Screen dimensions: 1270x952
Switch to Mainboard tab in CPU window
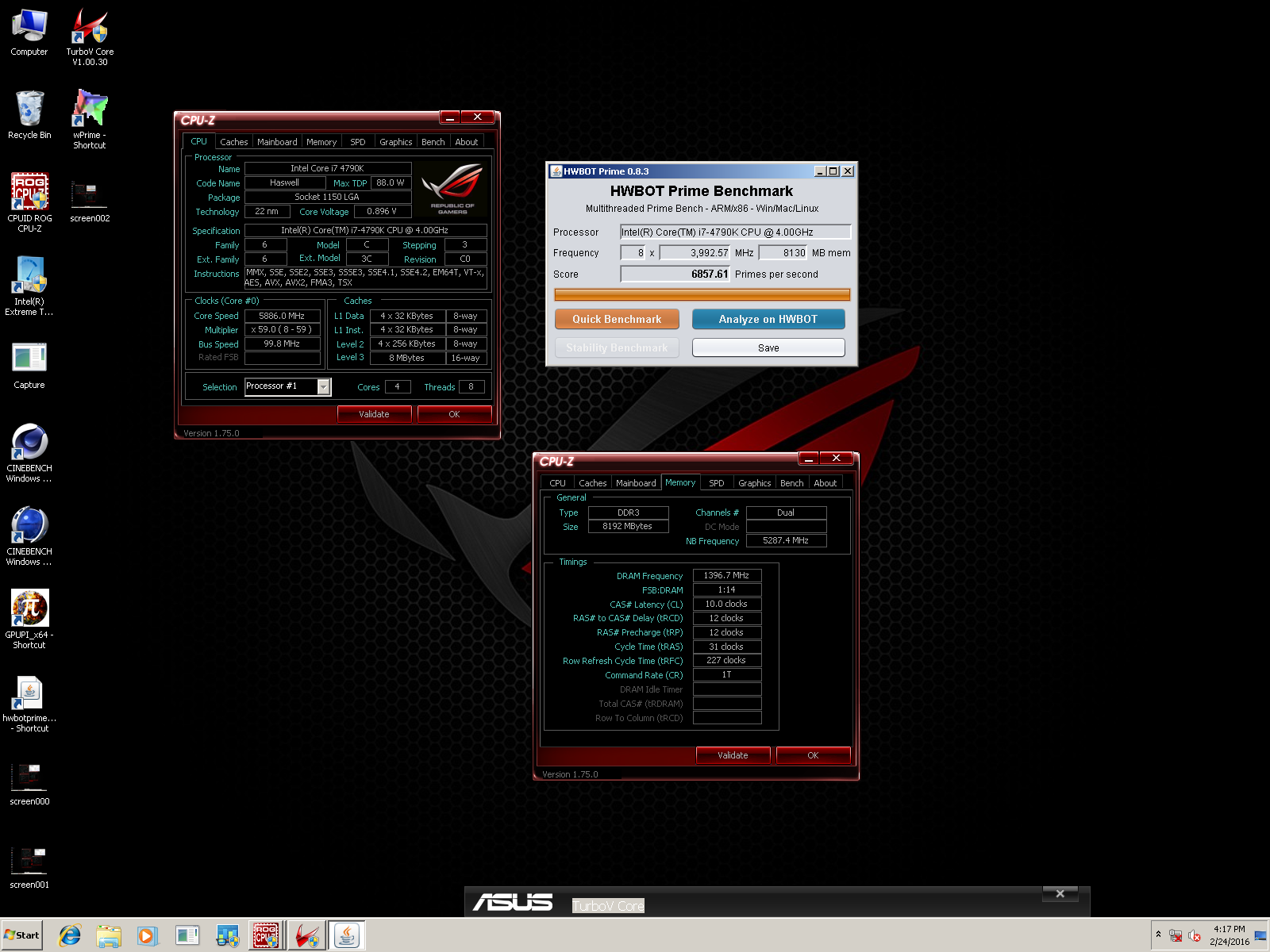click(x=277, y=142)
